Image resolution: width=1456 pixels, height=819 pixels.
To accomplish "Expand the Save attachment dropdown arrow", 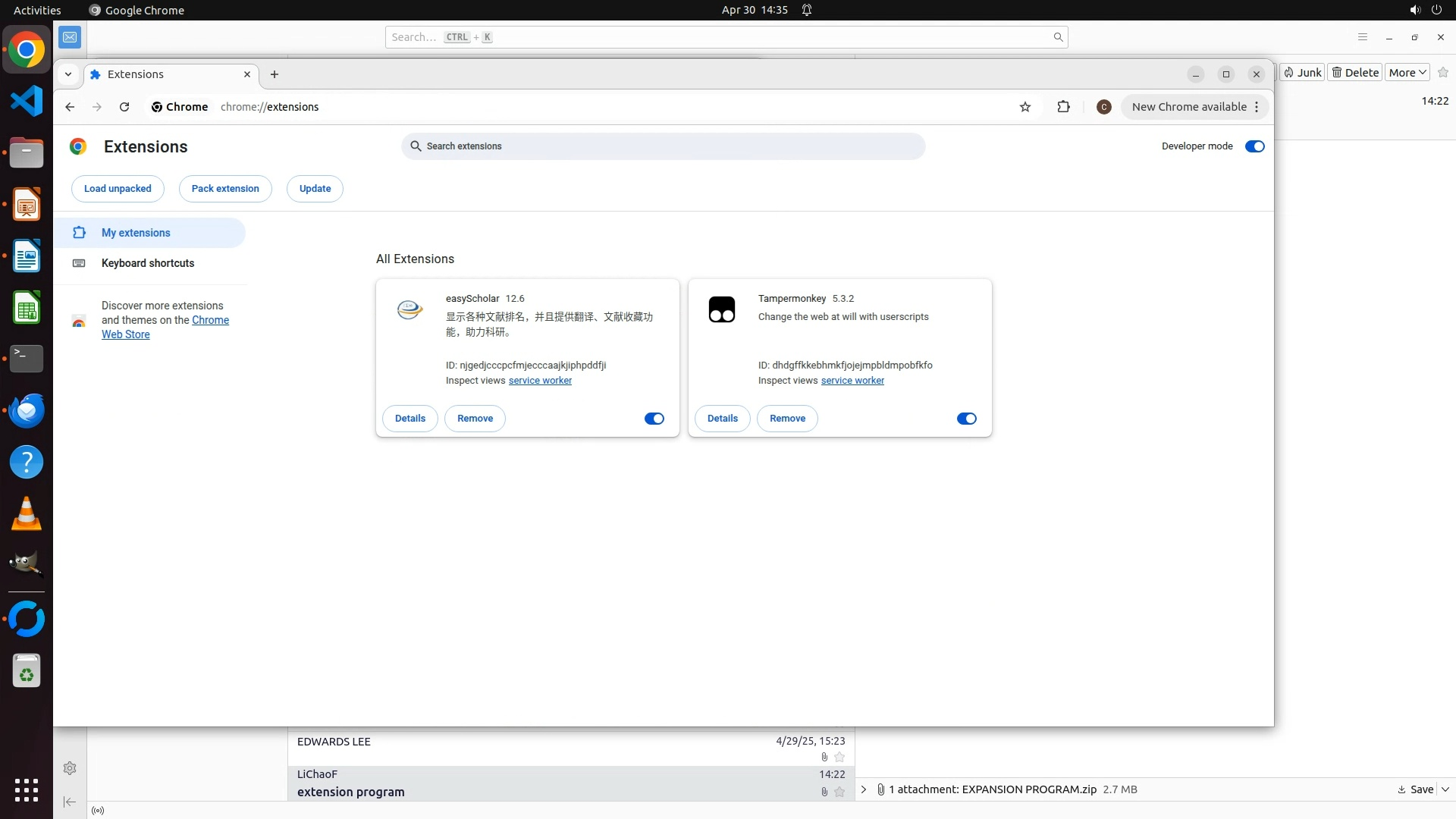I will click(1445, 789).
